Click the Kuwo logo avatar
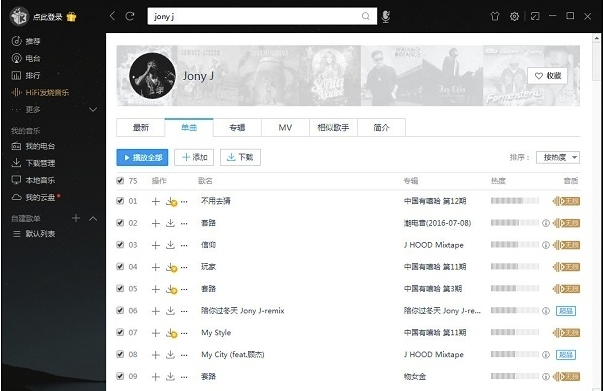603x391 pixels. pos(19,16)
